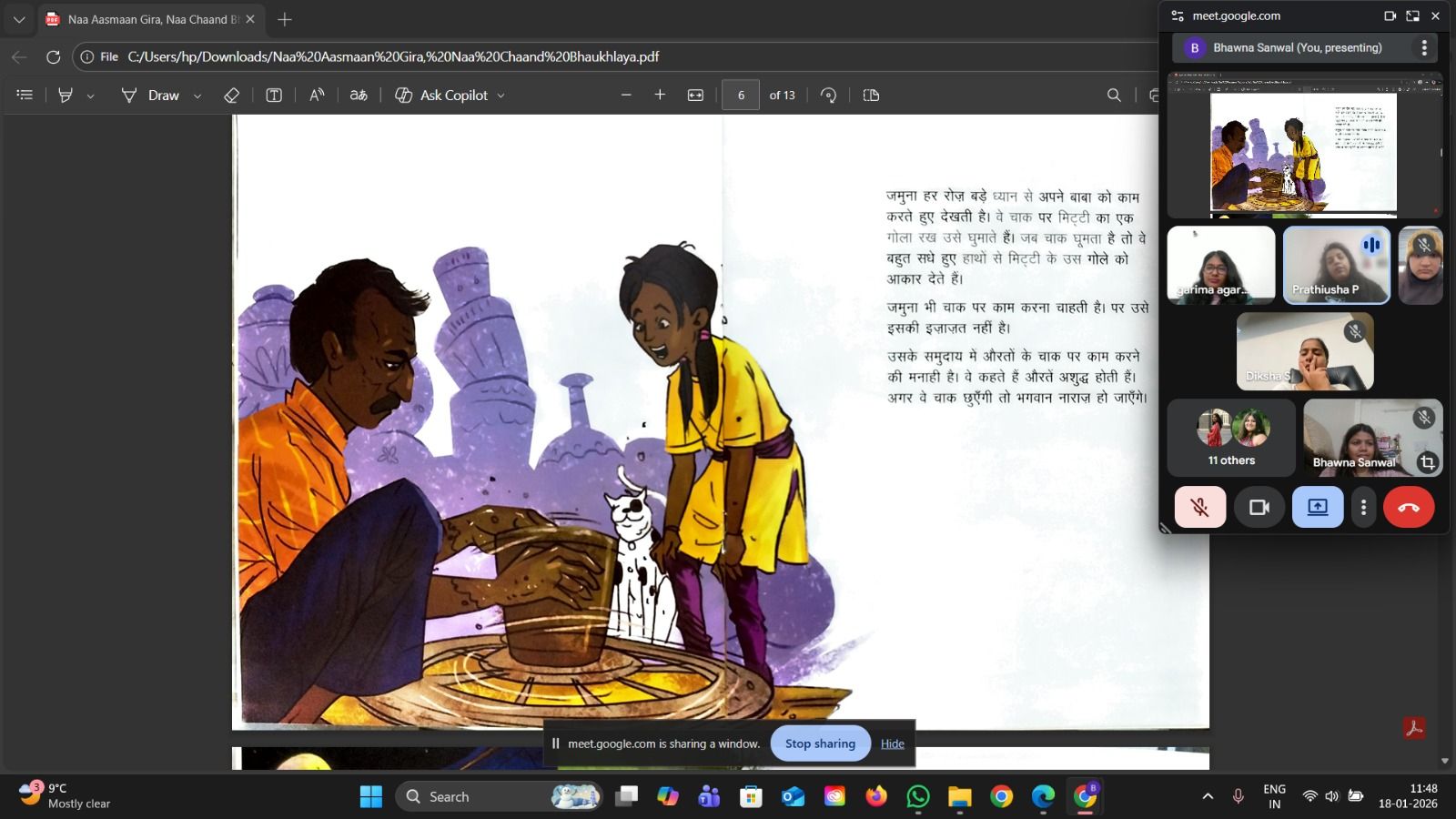Toggle camera in Meet window
This screenshot has height=819, width=1456.
1259,507
